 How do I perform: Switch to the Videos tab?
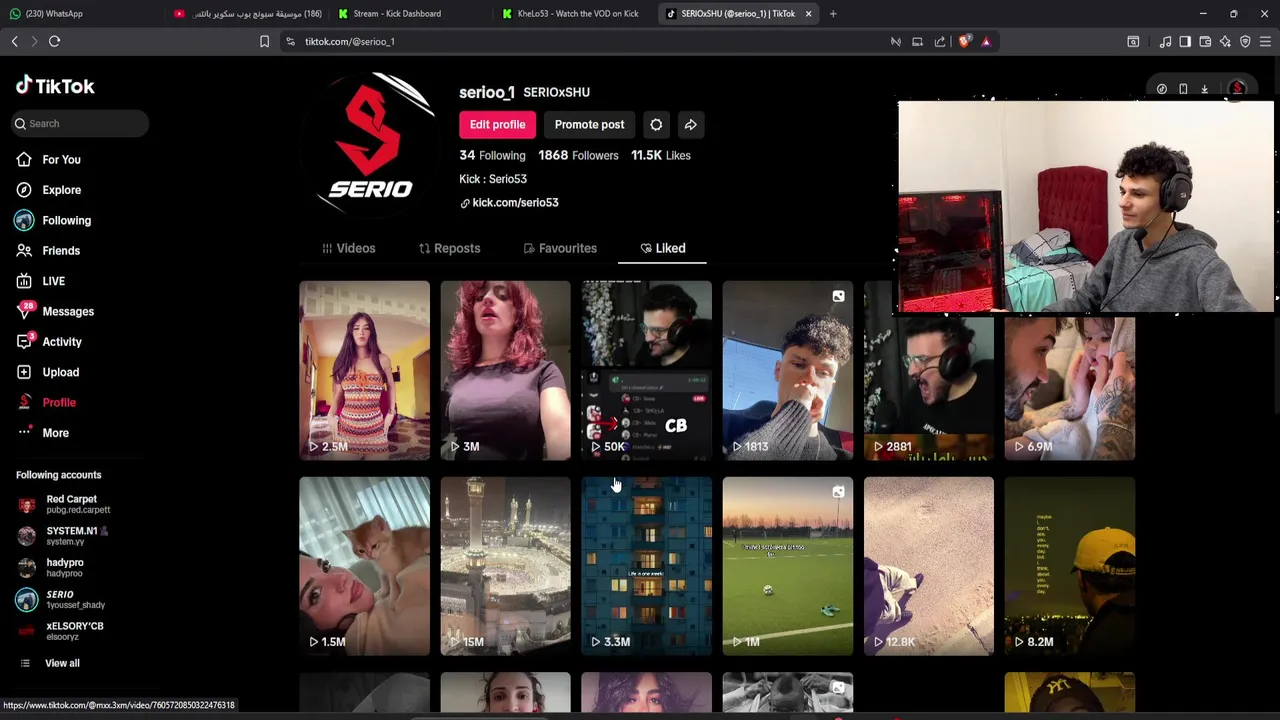(348, 248)
